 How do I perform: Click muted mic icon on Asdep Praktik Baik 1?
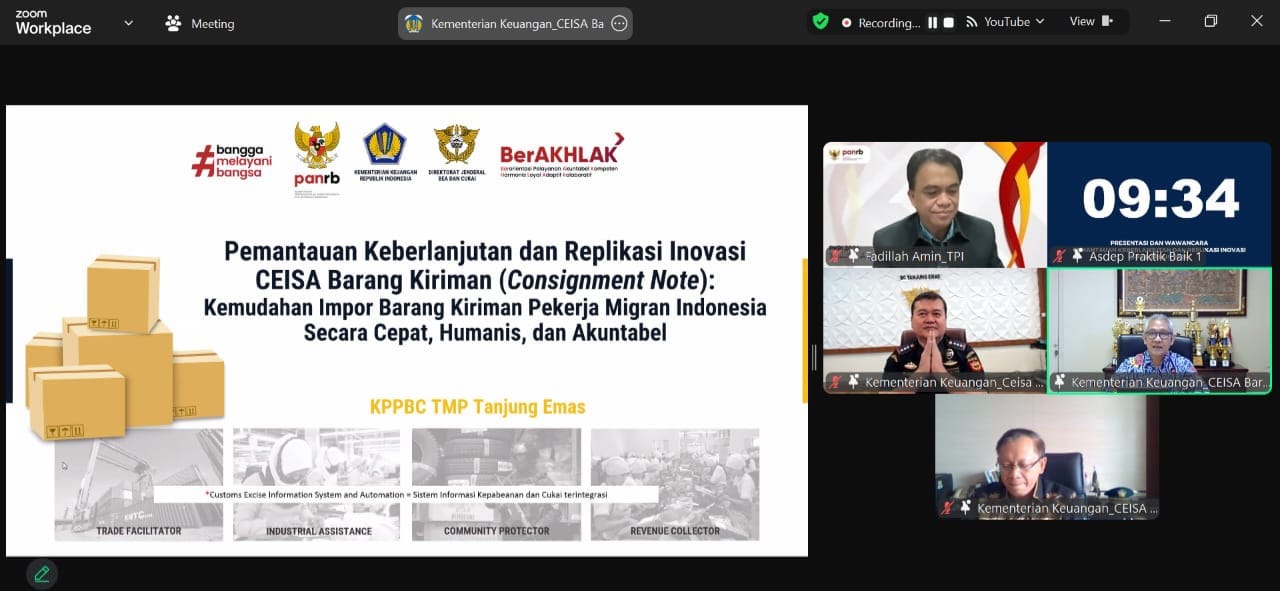1059,256
